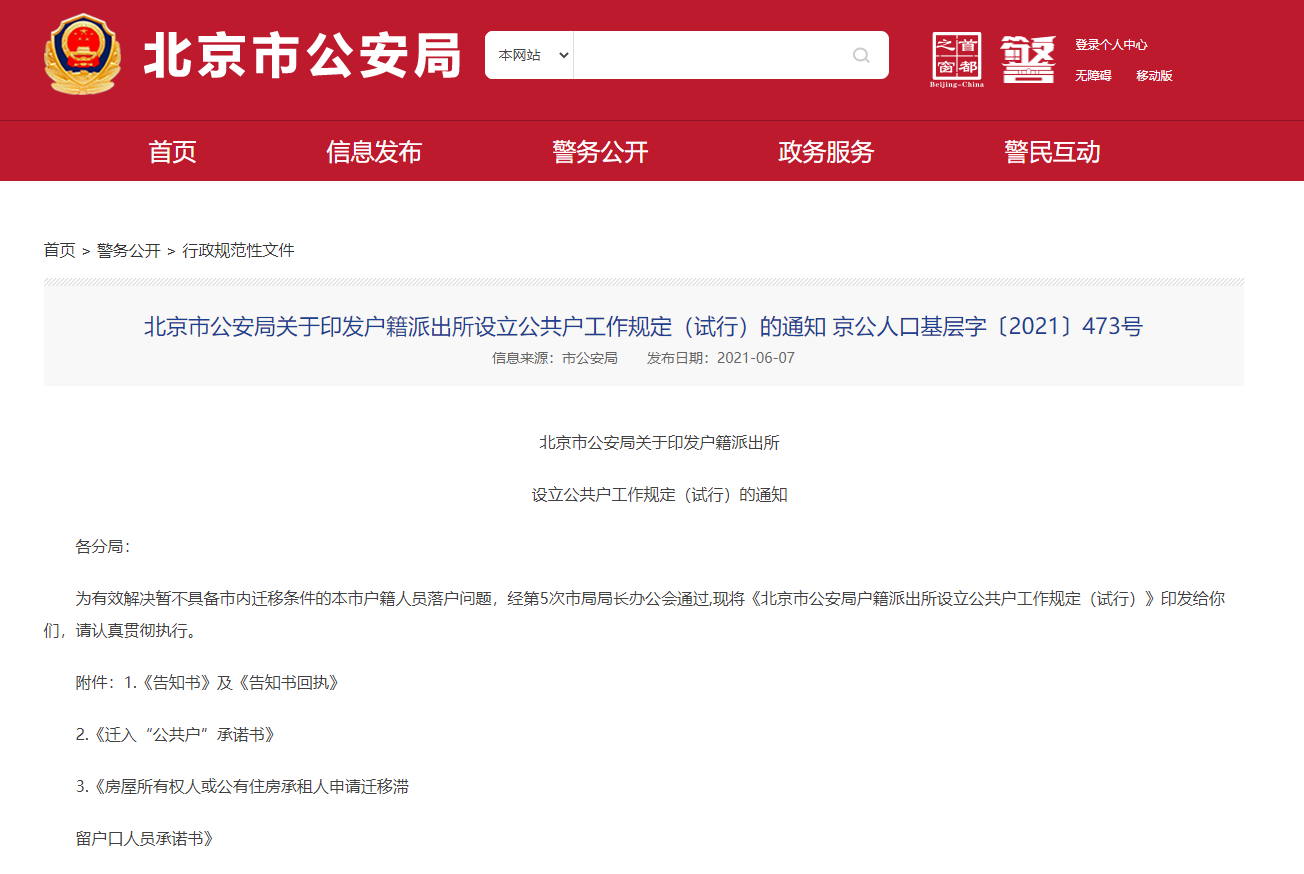Click attachment 3 line 房屋所有权人或公有住房承租人
The image size is (1304, 874).
pos(243,787)
